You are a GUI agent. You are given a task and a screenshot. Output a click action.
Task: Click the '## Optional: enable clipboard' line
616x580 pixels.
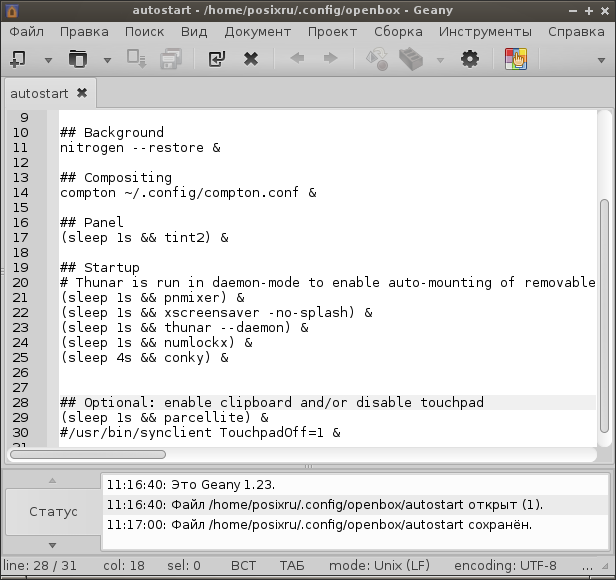[x=272, y=403]
